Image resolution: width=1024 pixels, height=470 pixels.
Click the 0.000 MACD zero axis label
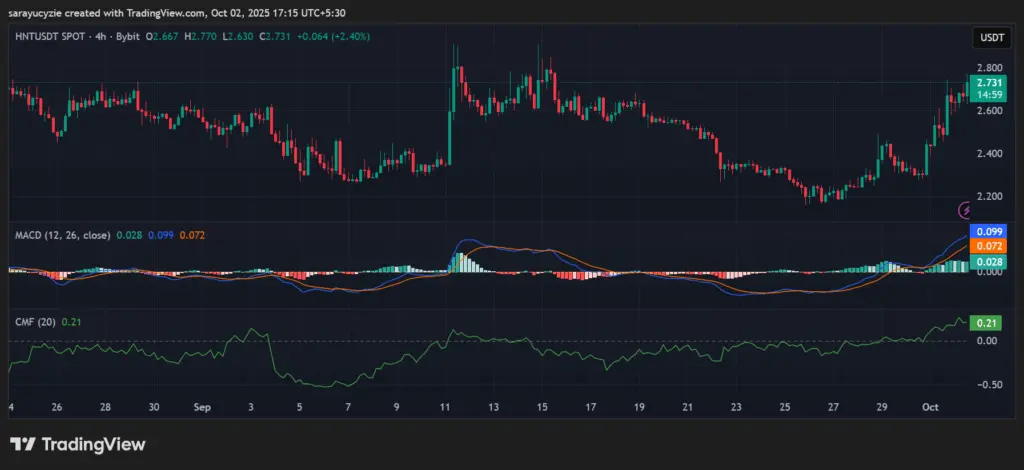click(989, 271)
